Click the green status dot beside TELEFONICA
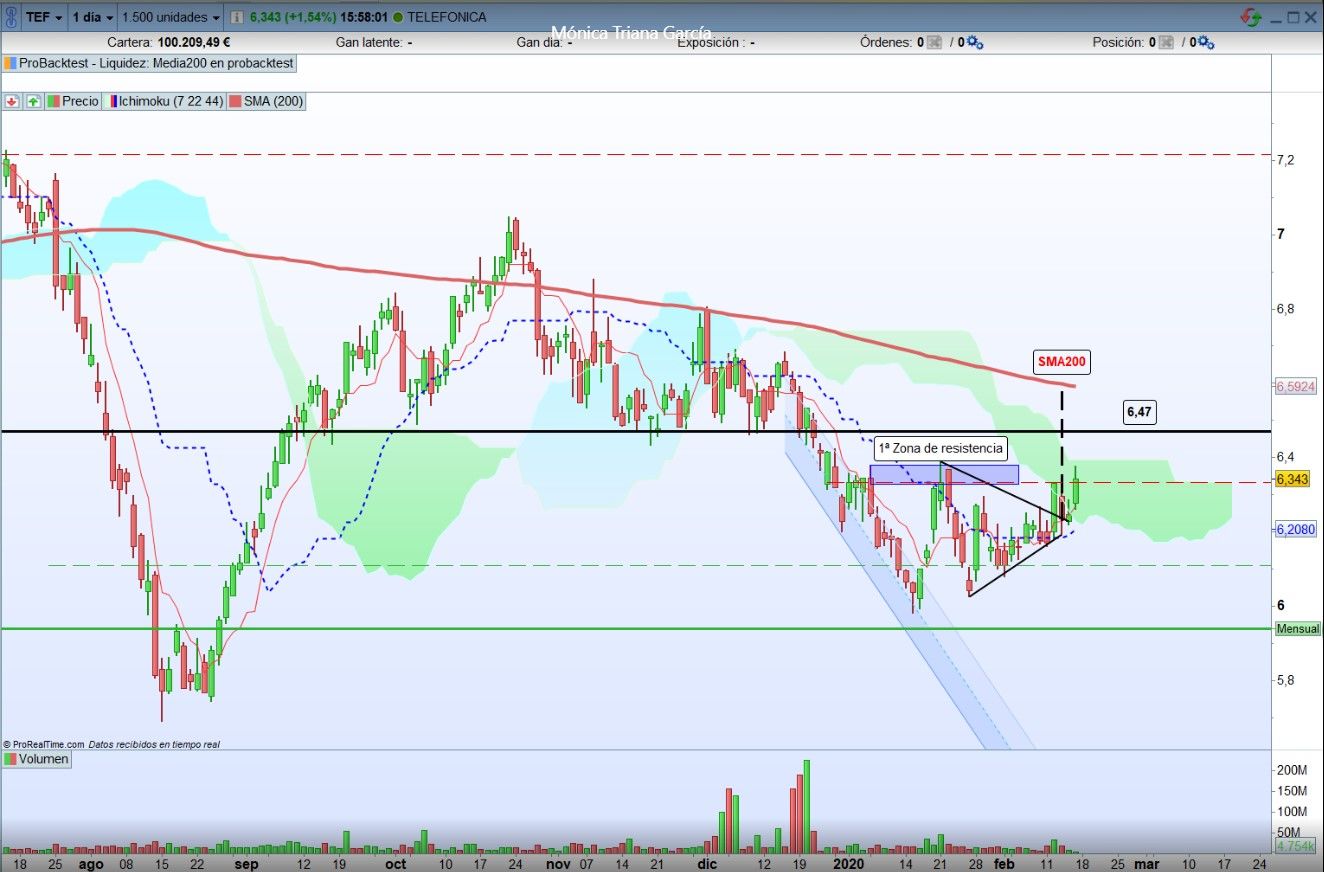This screenshot has height=872, width=1324. [399, 17]
